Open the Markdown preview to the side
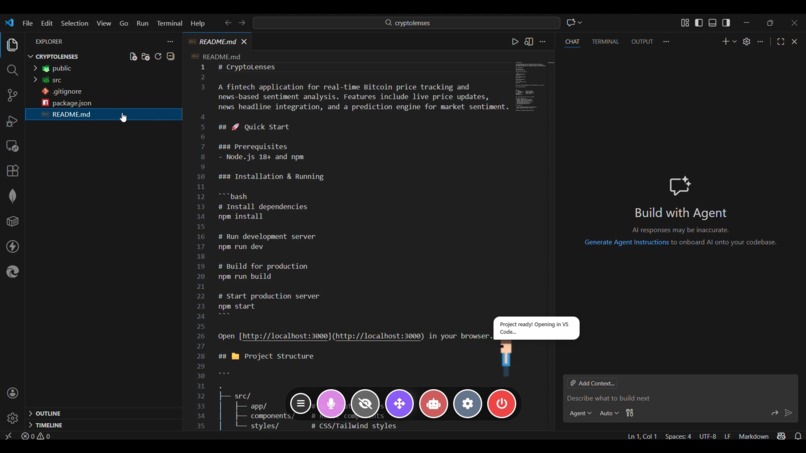This screenshot has width=806, height=453. tap(528, 42)
